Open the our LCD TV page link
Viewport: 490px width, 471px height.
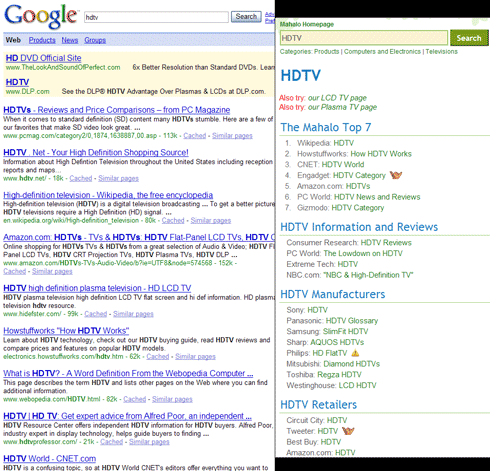point(337,98)
